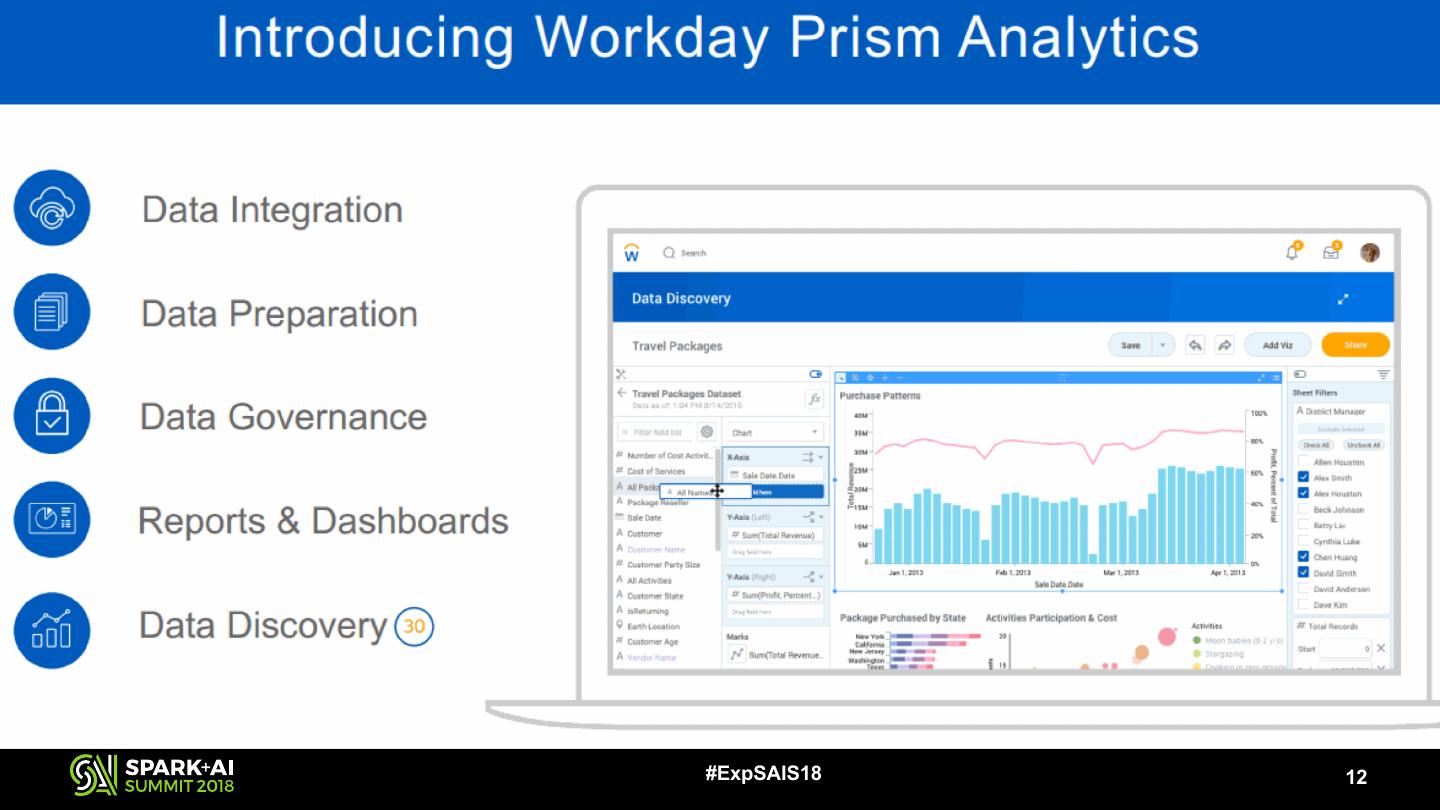Image resolution: width=1440 pixels, height=810 pixels.
Task: Click the Data Integration cloud icon
Action: 52,208
